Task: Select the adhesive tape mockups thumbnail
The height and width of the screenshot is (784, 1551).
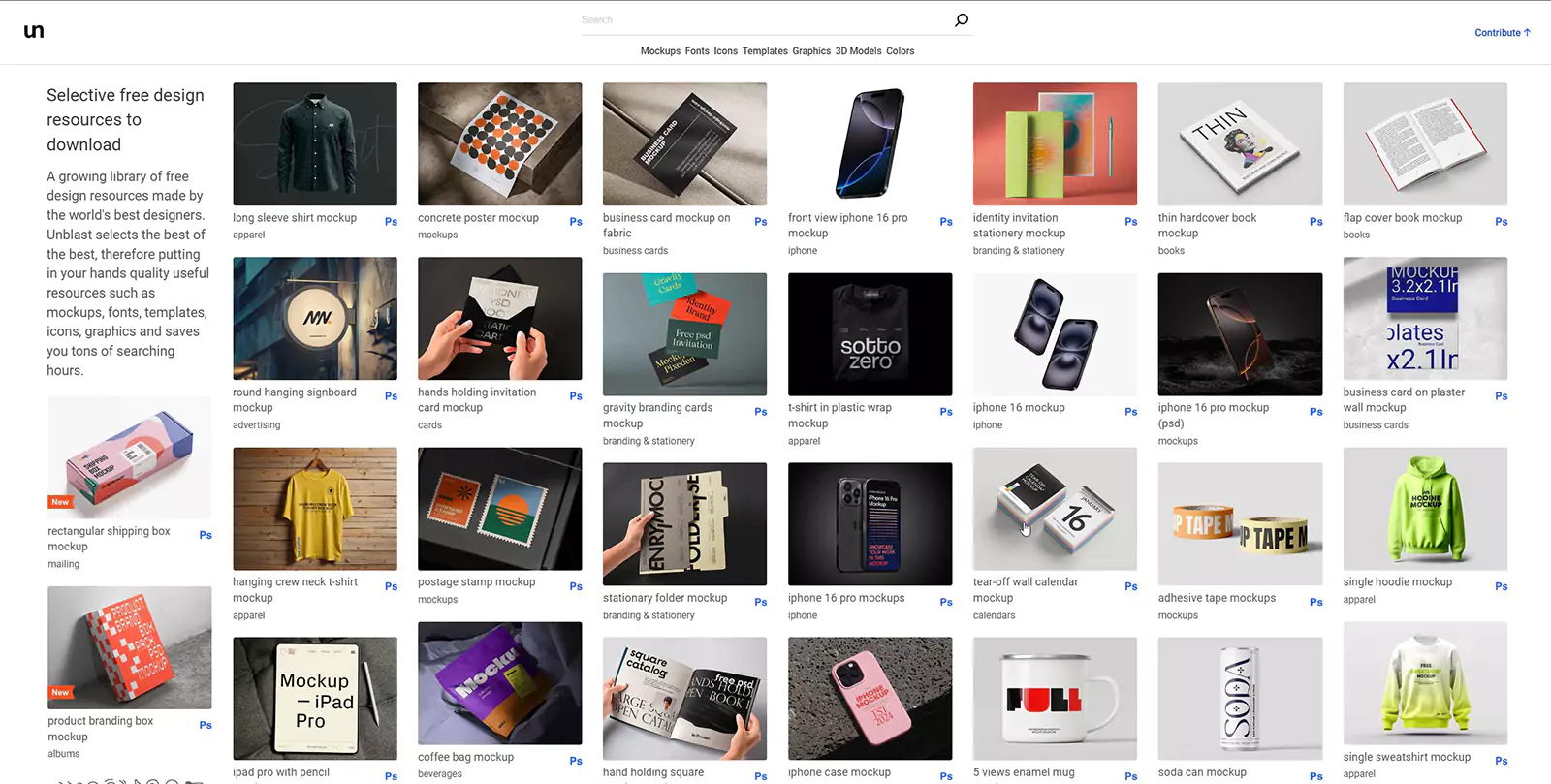Action: click(x=1240, y=524)
